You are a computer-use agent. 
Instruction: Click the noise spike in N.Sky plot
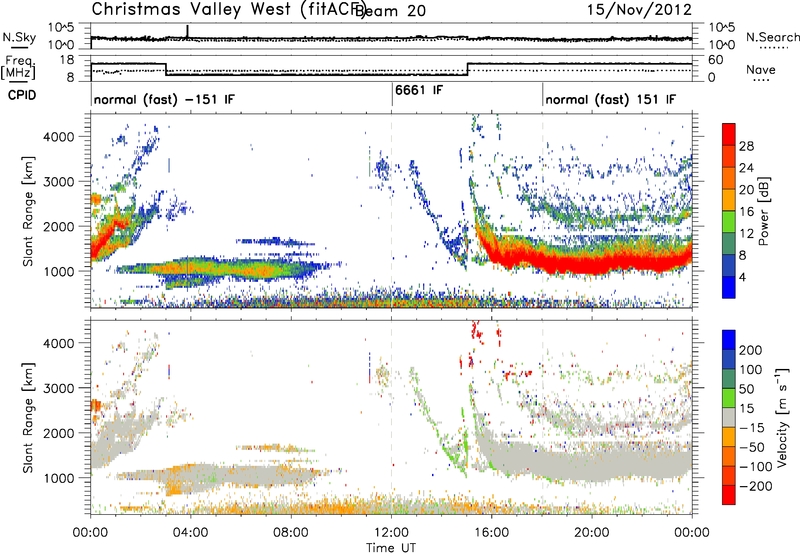(187, 31)
